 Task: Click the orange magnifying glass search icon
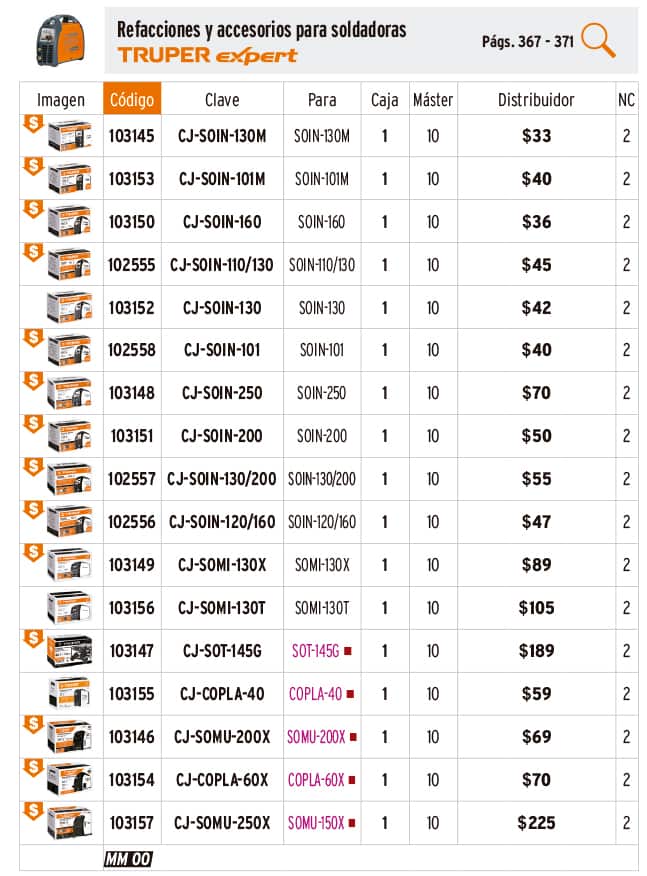click(598, 40)
